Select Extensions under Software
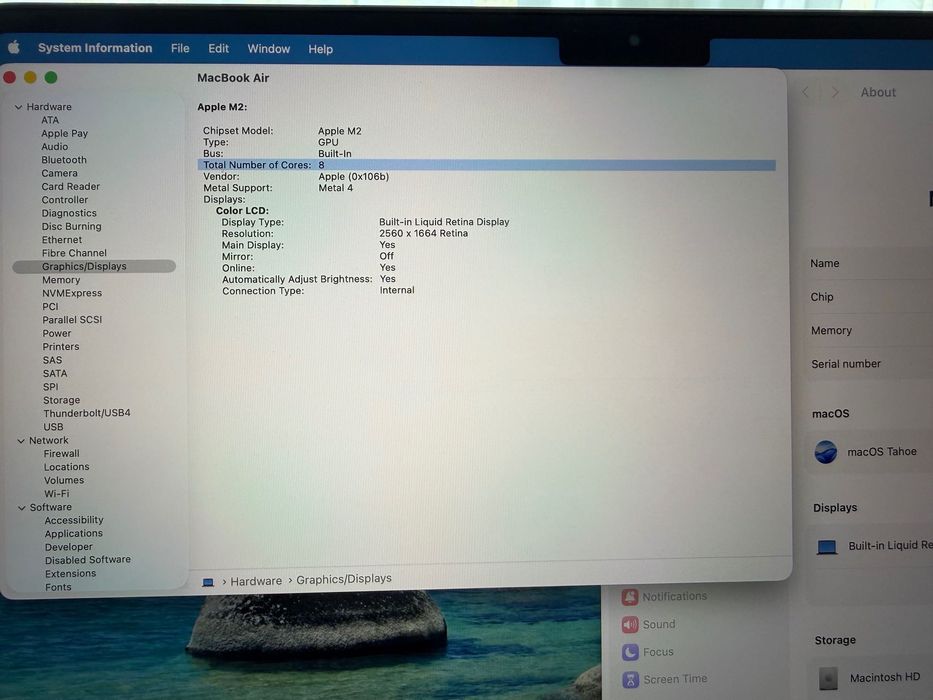Viewport: 933px width, 700px height. coord(70,574)
